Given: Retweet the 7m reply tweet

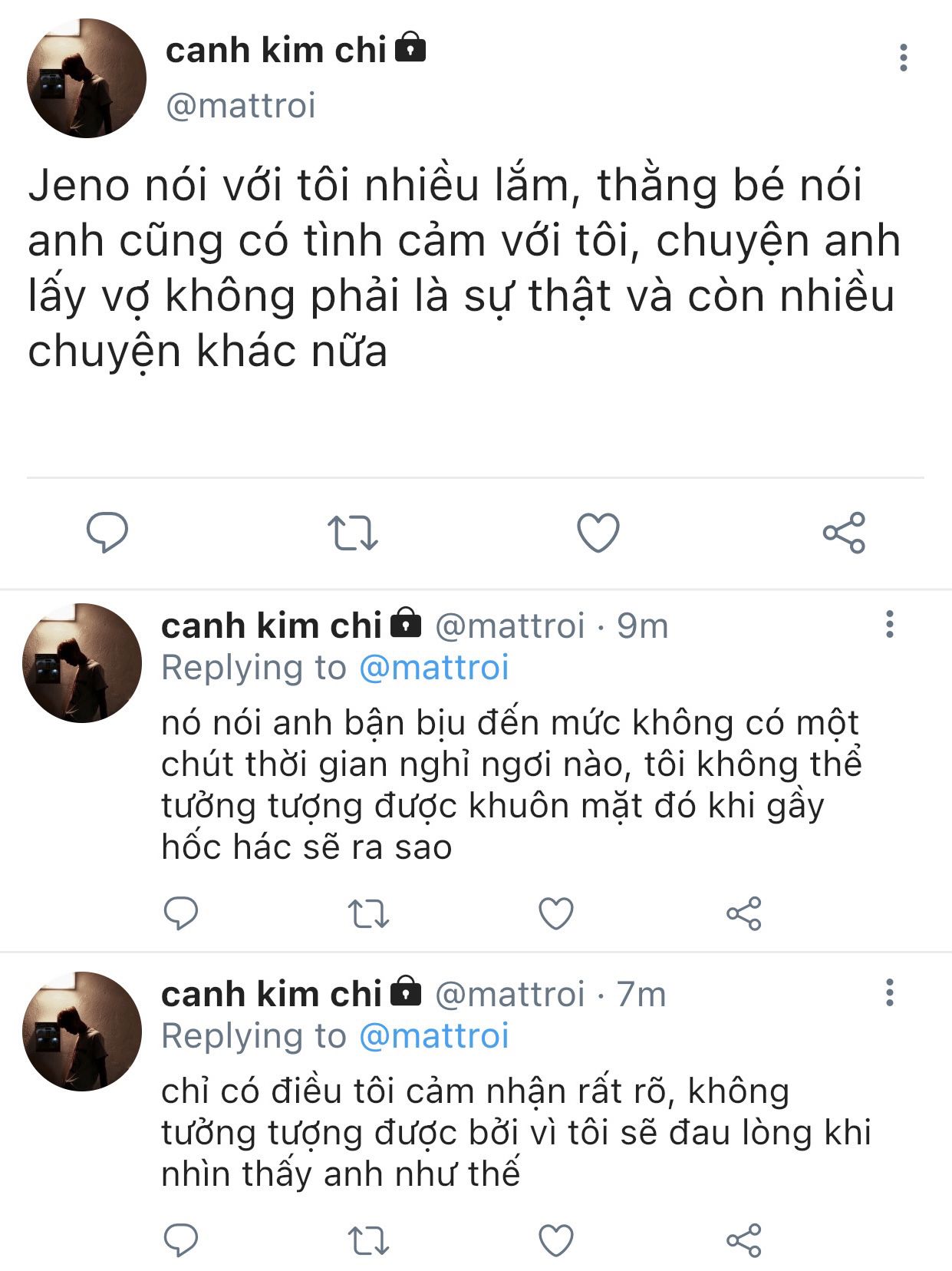Looking at the screenshot, I should tap(368, 1240).
